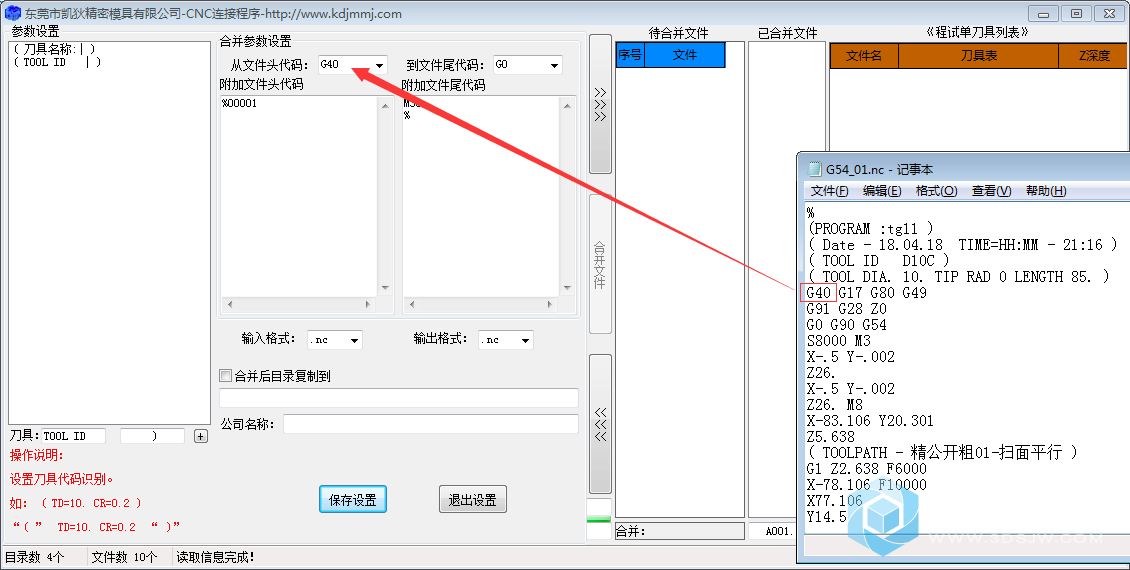Image resolution: width=1130 pixels, height=570 pixels.
Task: Click '( 刀具名称:' line in parameter list
Action: point(54,49)
